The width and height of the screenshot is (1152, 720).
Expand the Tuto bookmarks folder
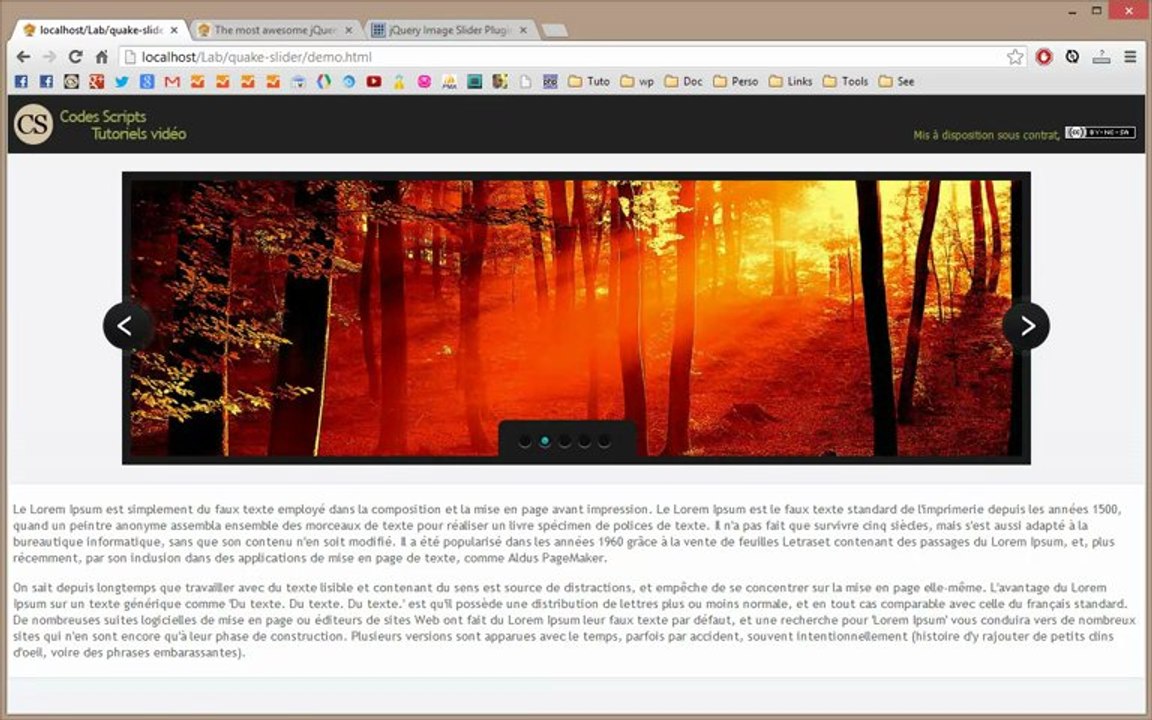click(x=588, y=82)
